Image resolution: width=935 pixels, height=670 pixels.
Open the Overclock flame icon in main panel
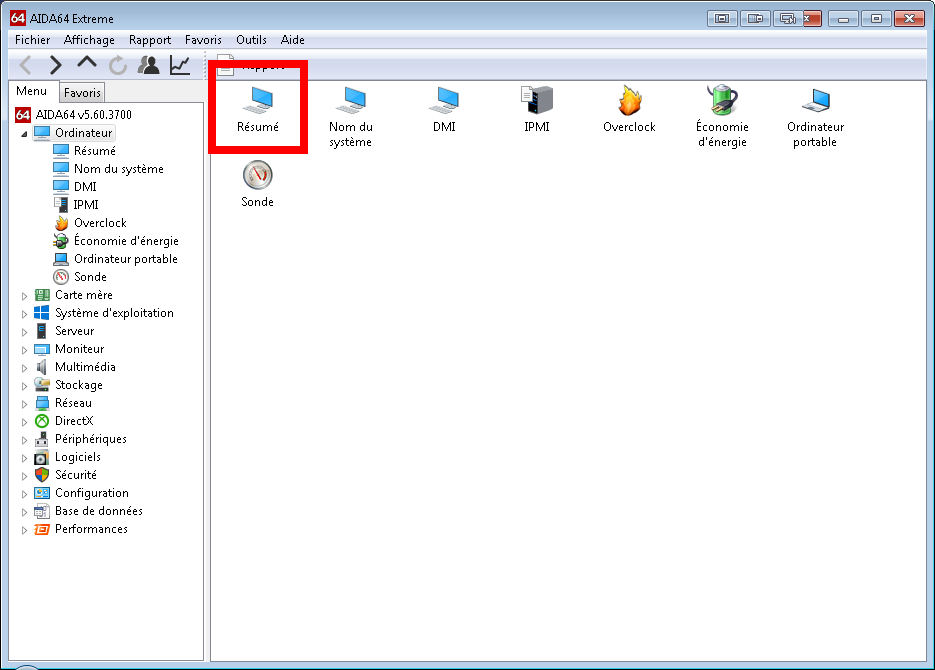(x=629, y=109)
